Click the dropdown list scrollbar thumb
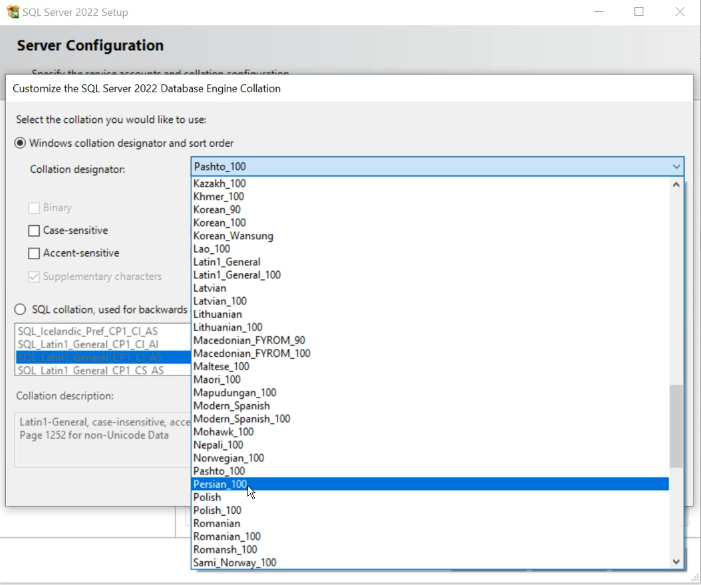Screen dimensions: 701x585 [x=676, y=426]
